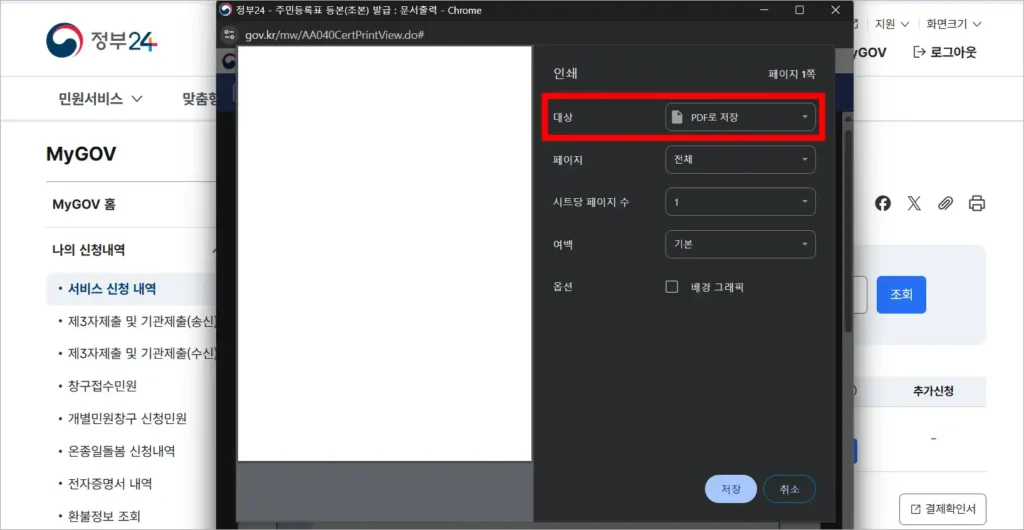
Task: Click the blue 조회 button
Action: pyautogui.click(x=901, y=294)
